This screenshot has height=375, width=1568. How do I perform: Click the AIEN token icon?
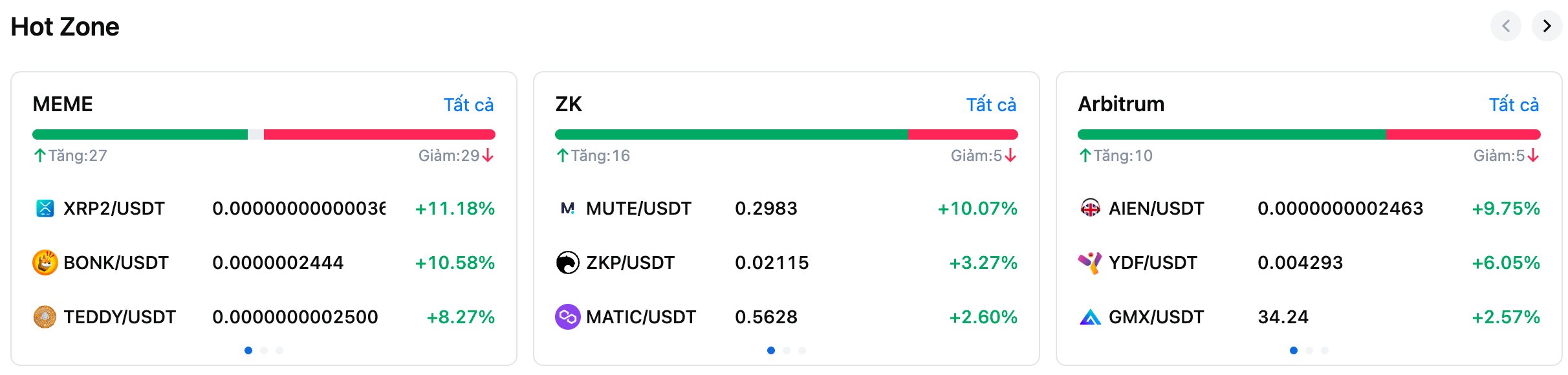click(1091, 208)
